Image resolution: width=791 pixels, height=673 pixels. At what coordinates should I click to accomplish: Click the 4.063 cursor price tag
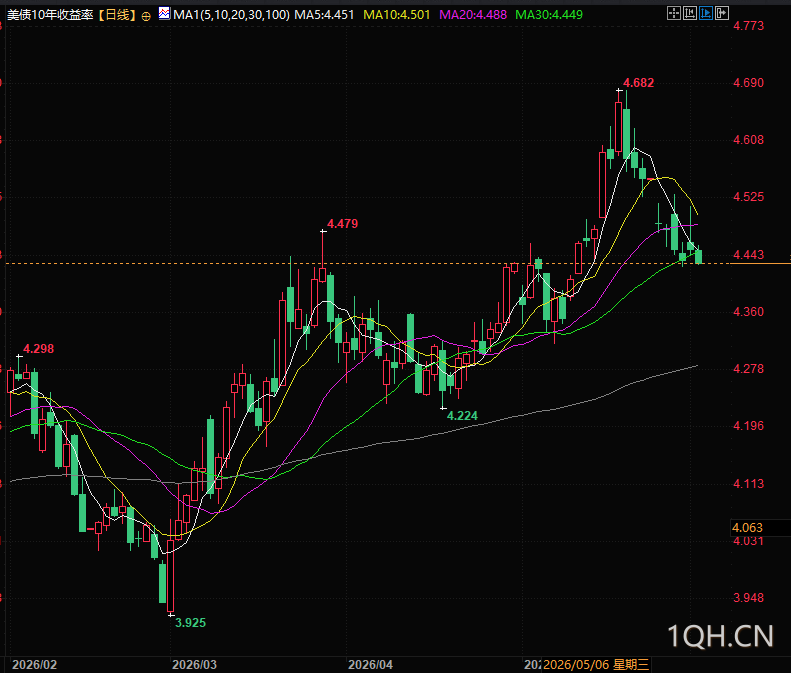(x=747, y=528)
